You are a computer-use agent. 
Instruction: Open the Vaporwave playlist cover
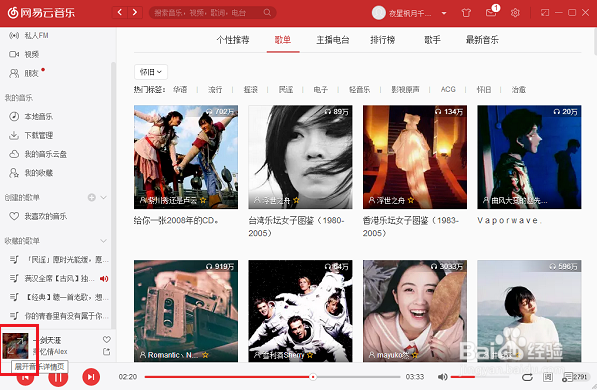[x=529, y=157]
